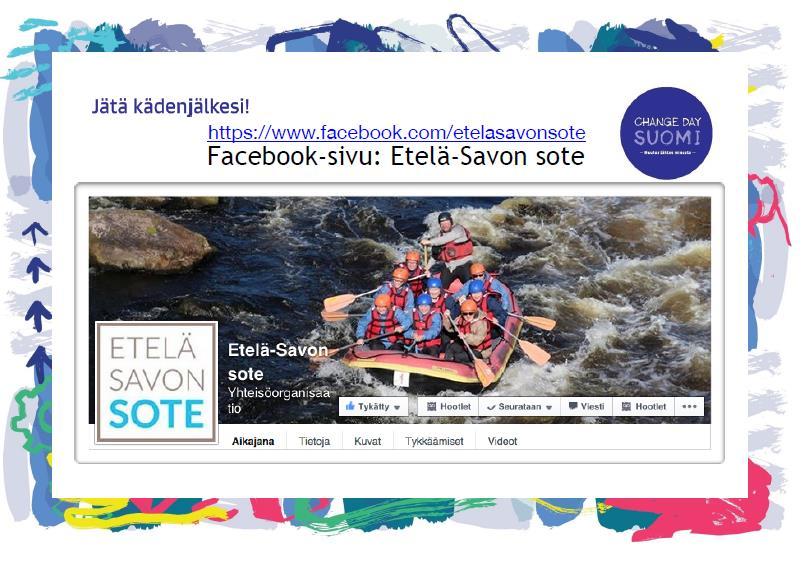Open the Kuvat tab
Screen dimensions: 808x574
coord(367,441)
